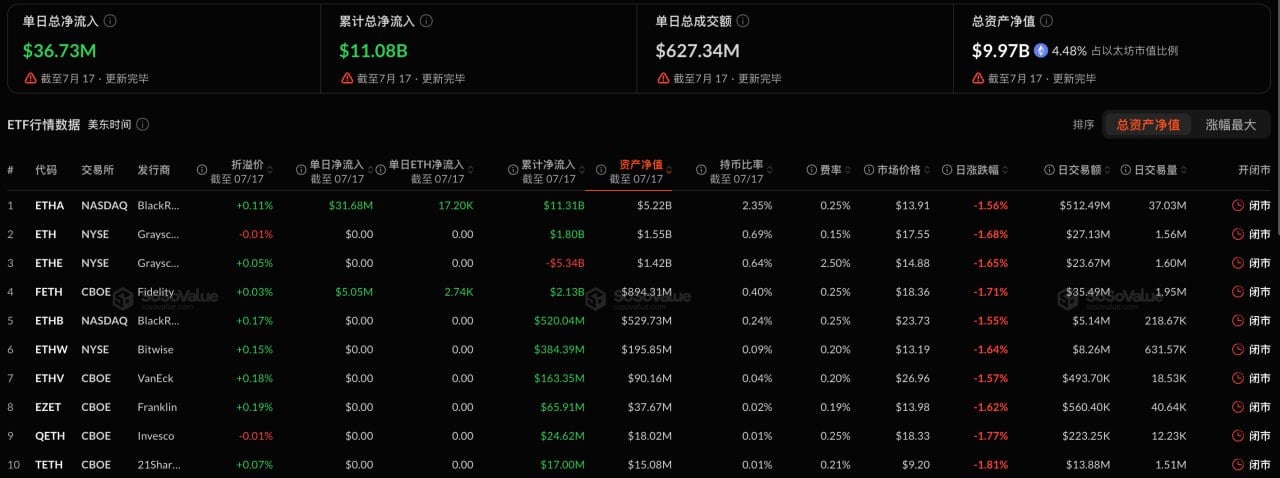Screen dimensions: 1280x478
Task: Switch to the 涨幅最大 sort tab
Action: (x=1230, y=125)
